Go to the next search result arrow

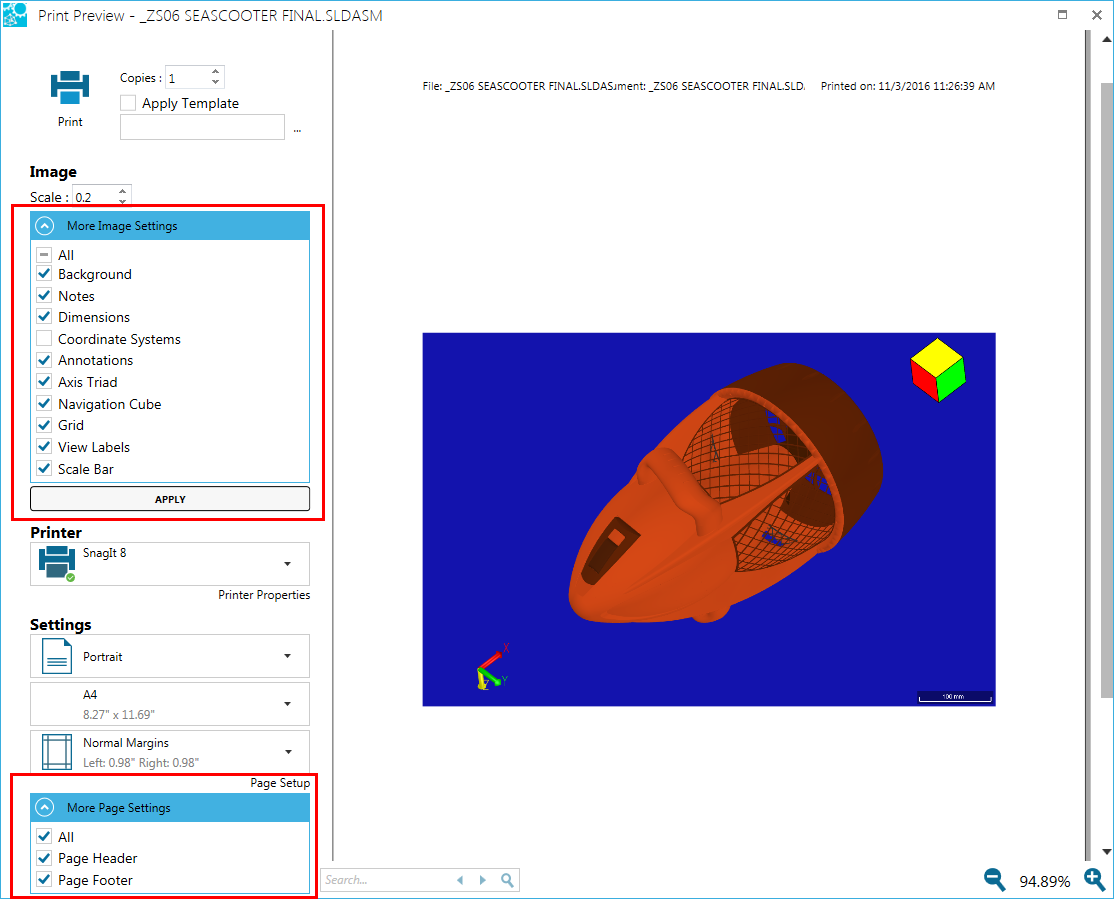[x=483, y=880]
